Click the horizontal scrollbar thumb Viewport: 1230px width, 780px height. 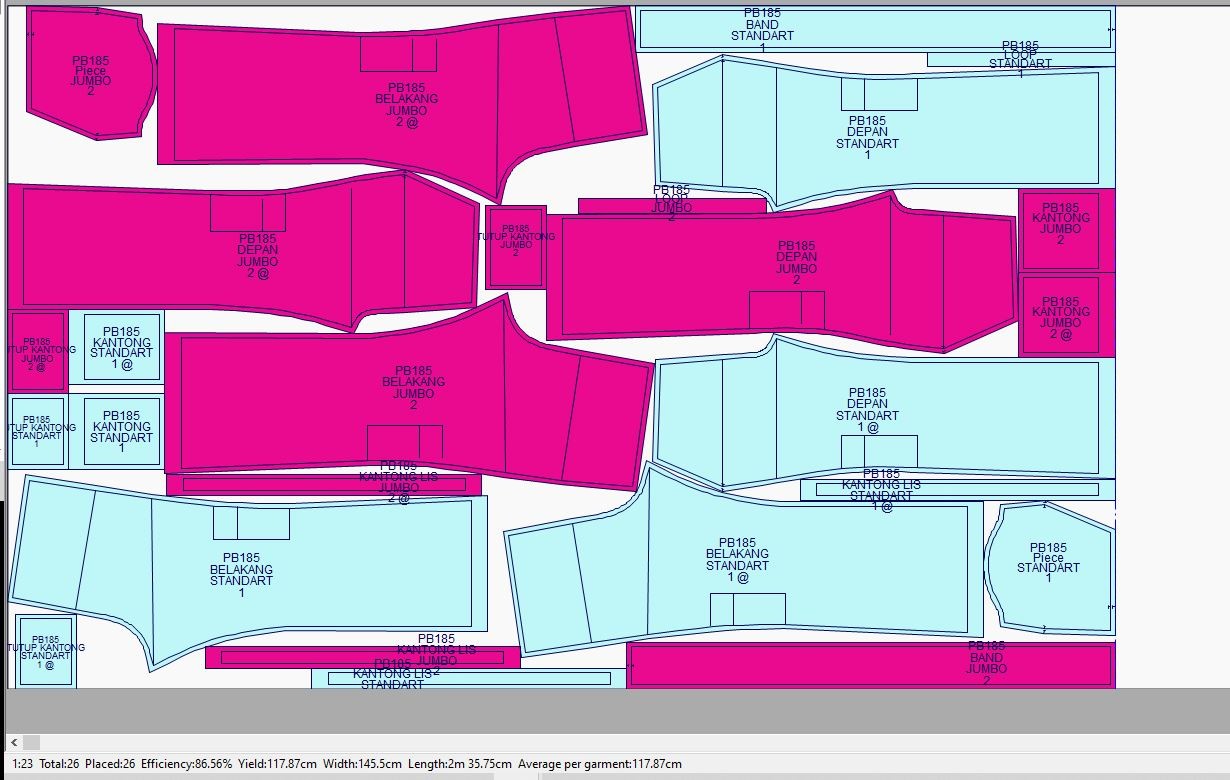point(31,742)
